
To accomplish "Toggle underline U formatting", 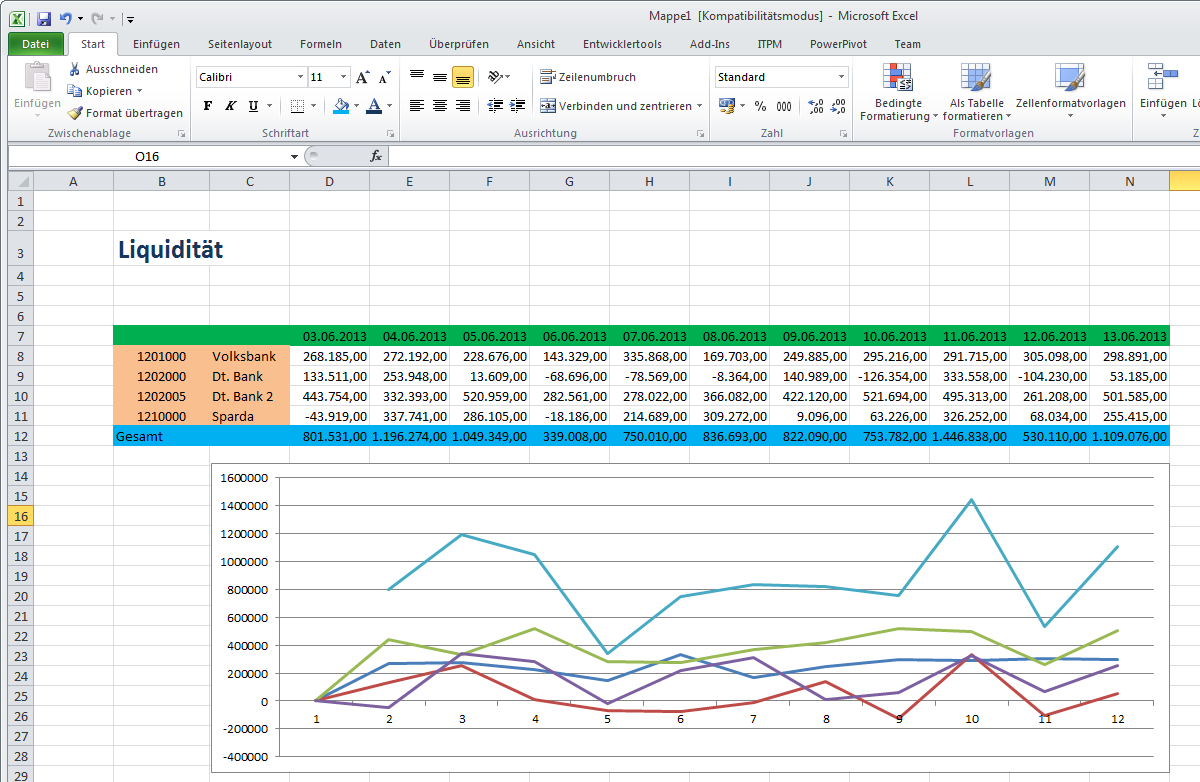I will (254, 106).
